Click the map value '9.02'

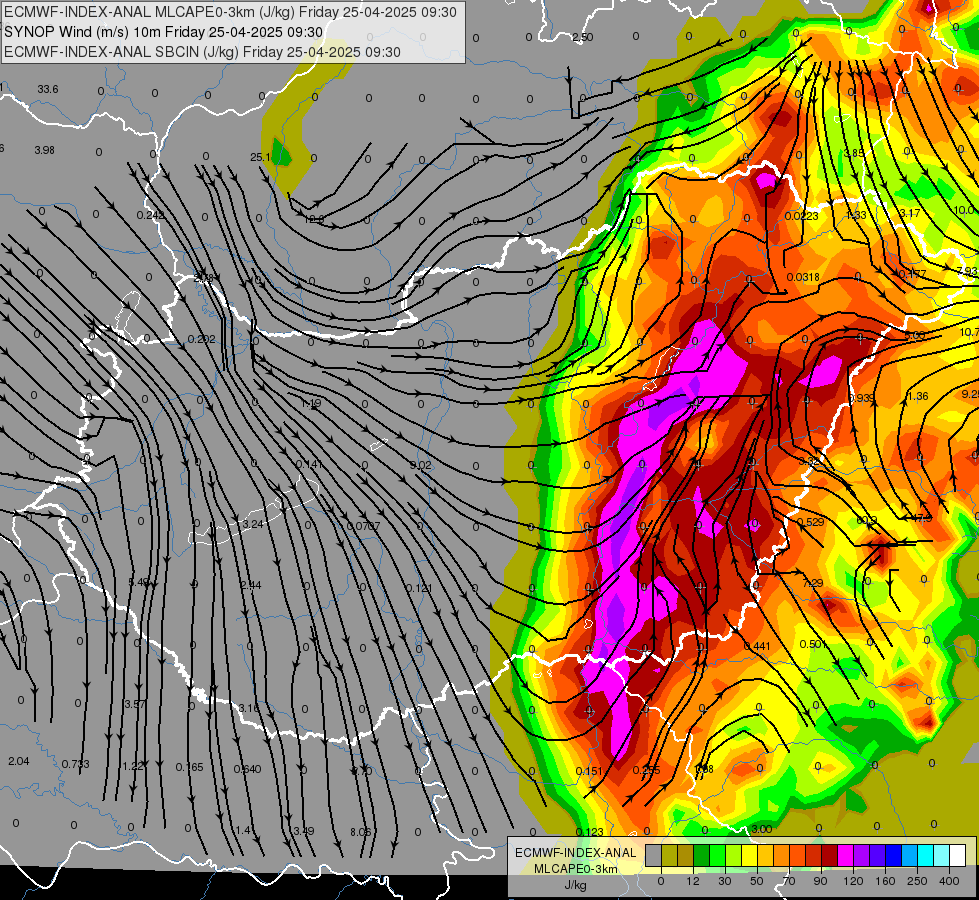[x=420, y=465]
